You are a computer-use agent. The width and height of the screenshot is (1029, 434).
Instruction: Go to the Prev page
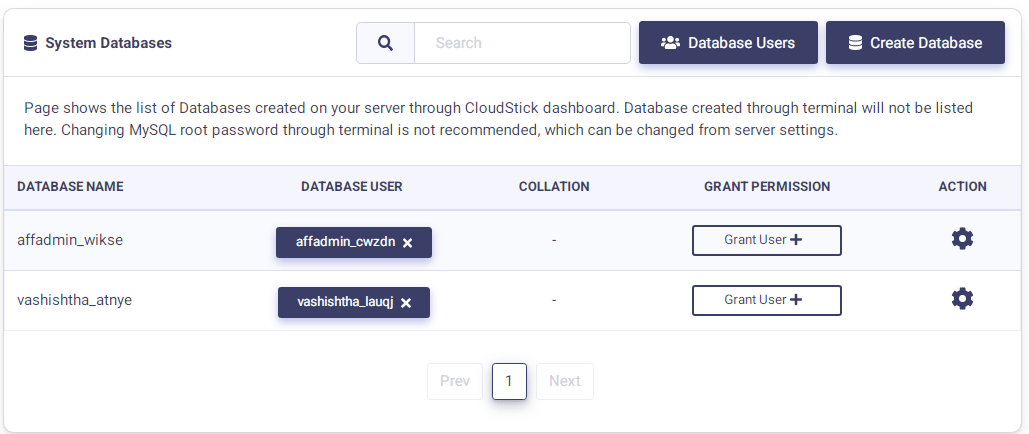[x=455, y=381]
